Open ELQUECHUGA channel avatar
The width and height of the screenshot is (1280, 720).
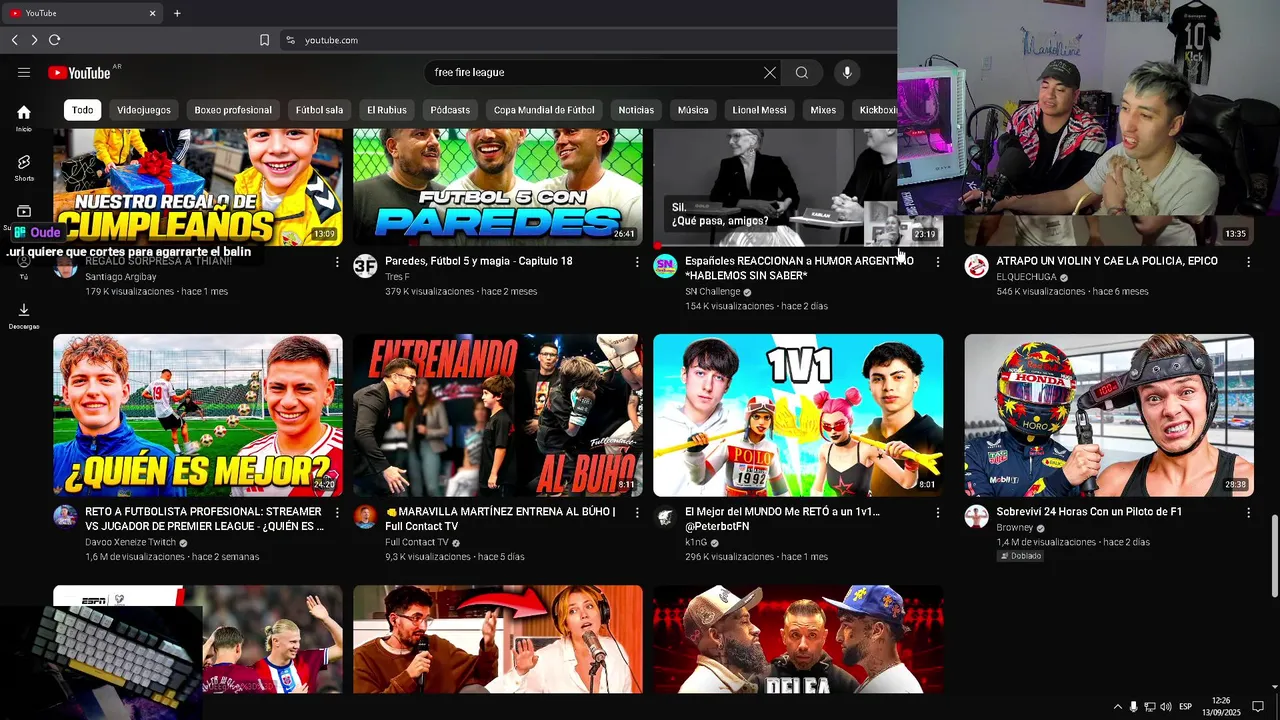click(977, 266)
